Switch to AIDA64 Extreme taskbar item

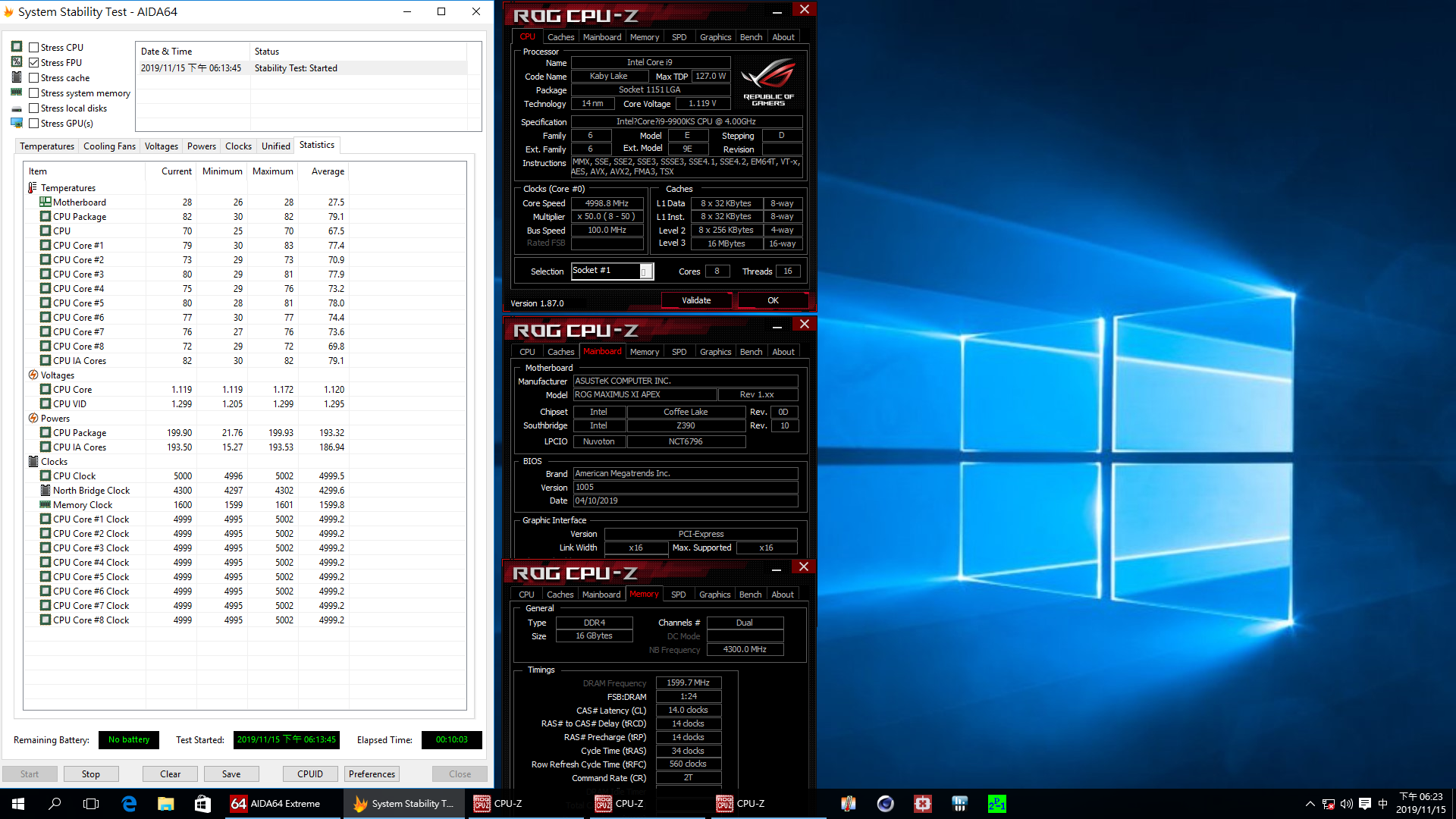click(282, 804)
